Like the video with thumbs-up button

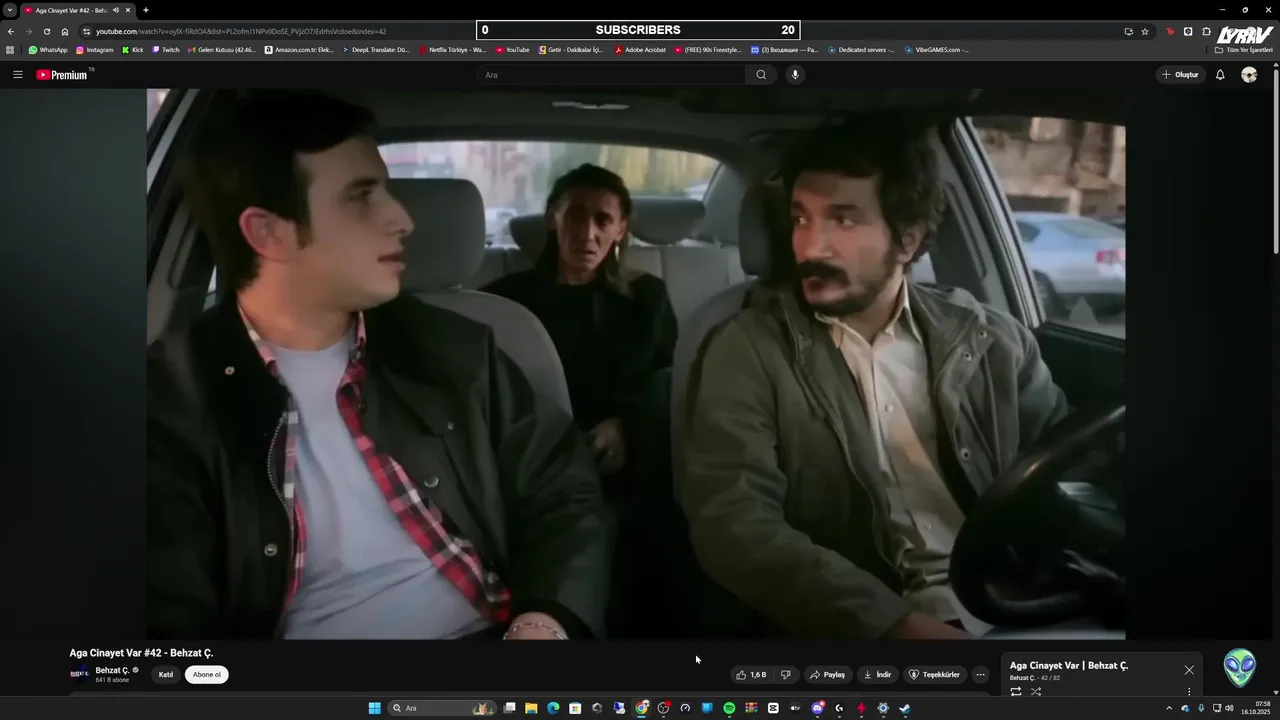751,675
